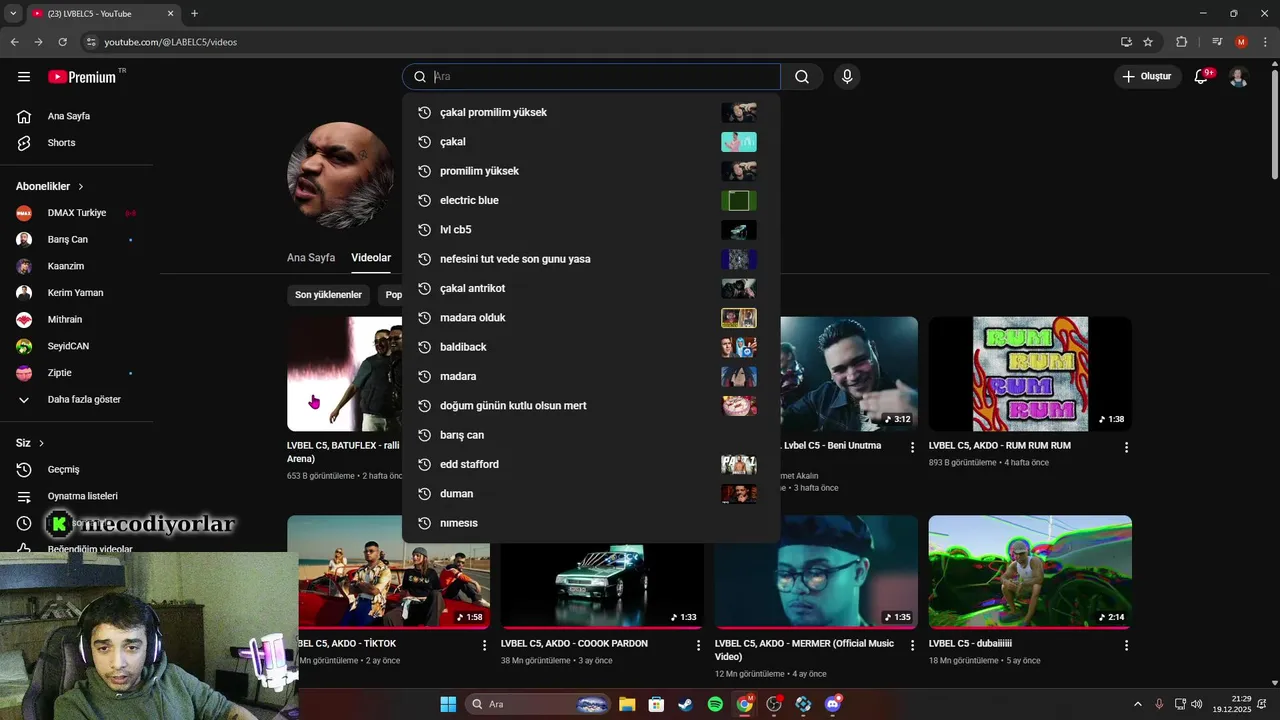Open the YouTube hamburger guide menu

coord(24,77)
